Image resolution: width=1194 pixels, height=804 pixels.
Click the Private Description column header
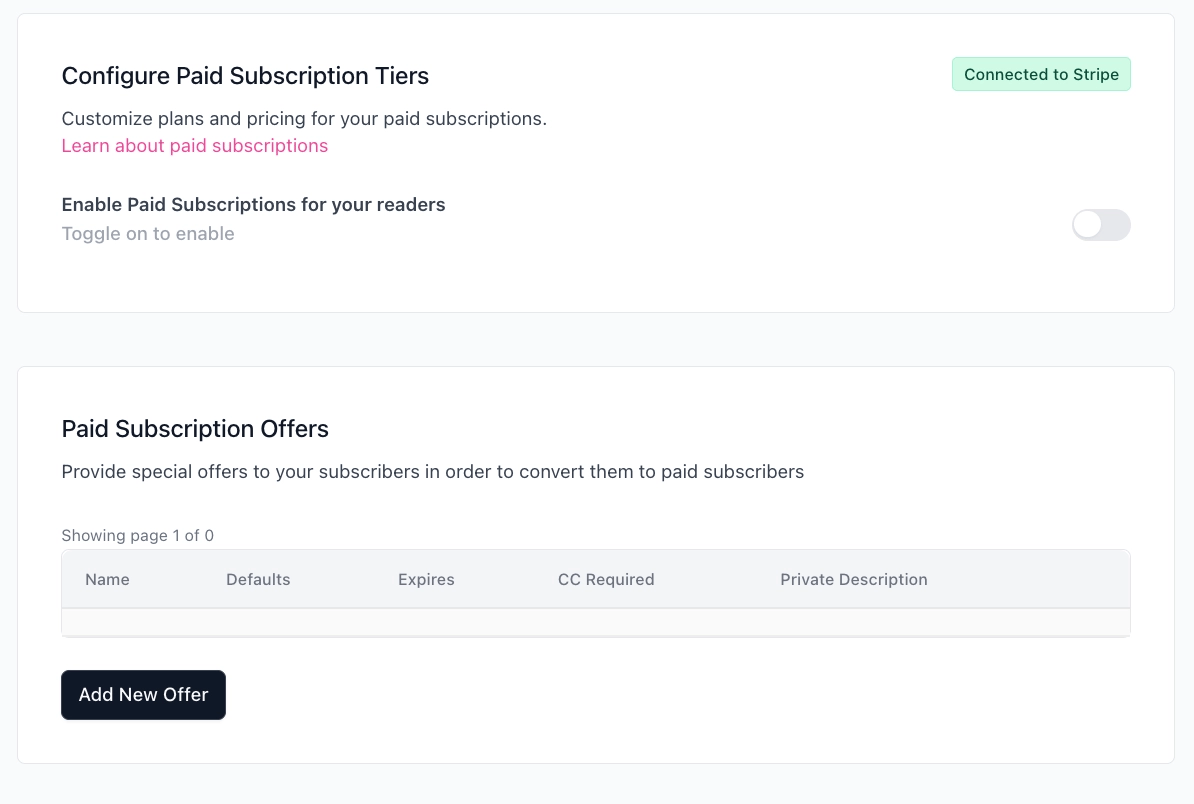854,580
